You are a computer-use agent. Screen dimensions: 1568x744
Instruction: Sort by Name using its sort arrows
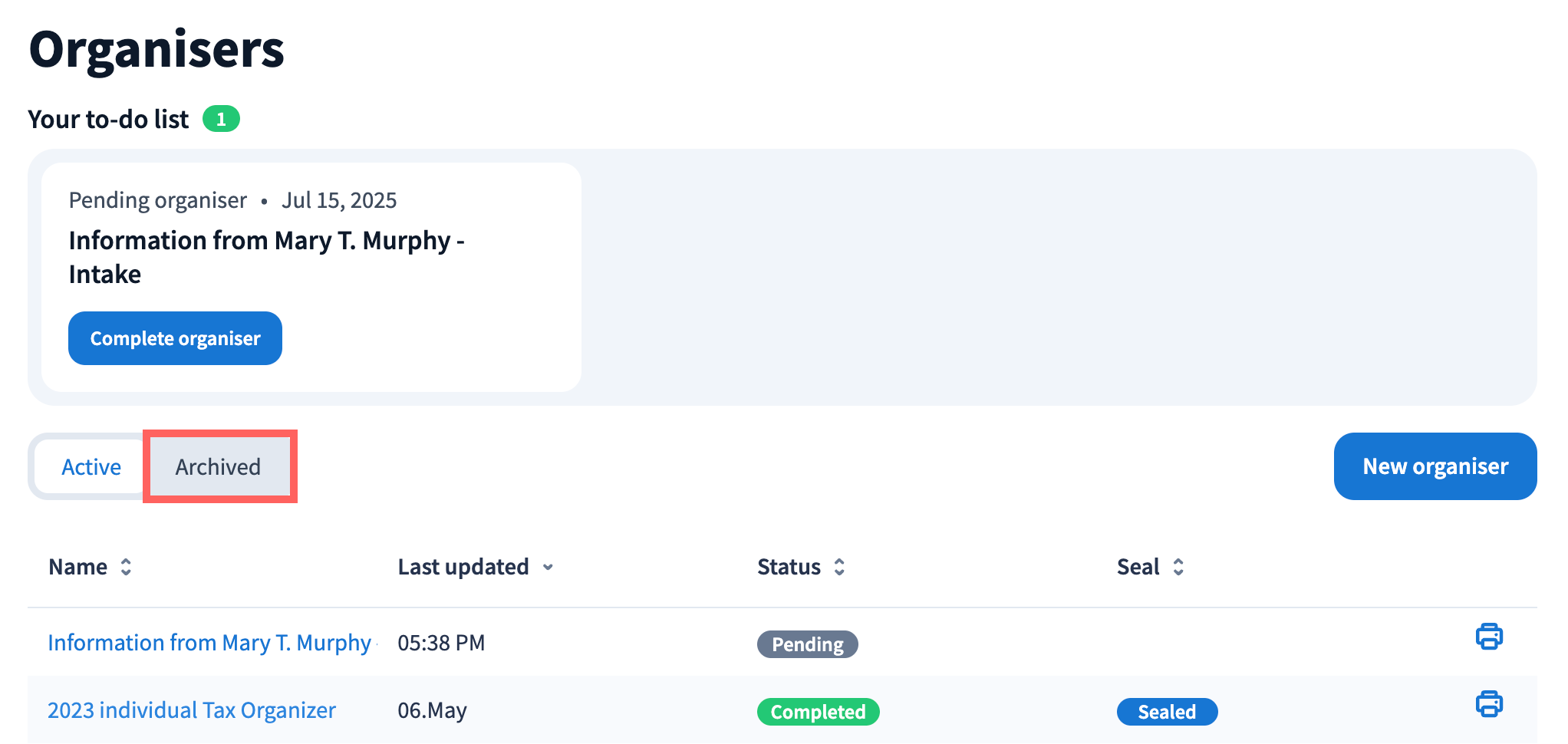pyautogui.click(x=126, y=567)
